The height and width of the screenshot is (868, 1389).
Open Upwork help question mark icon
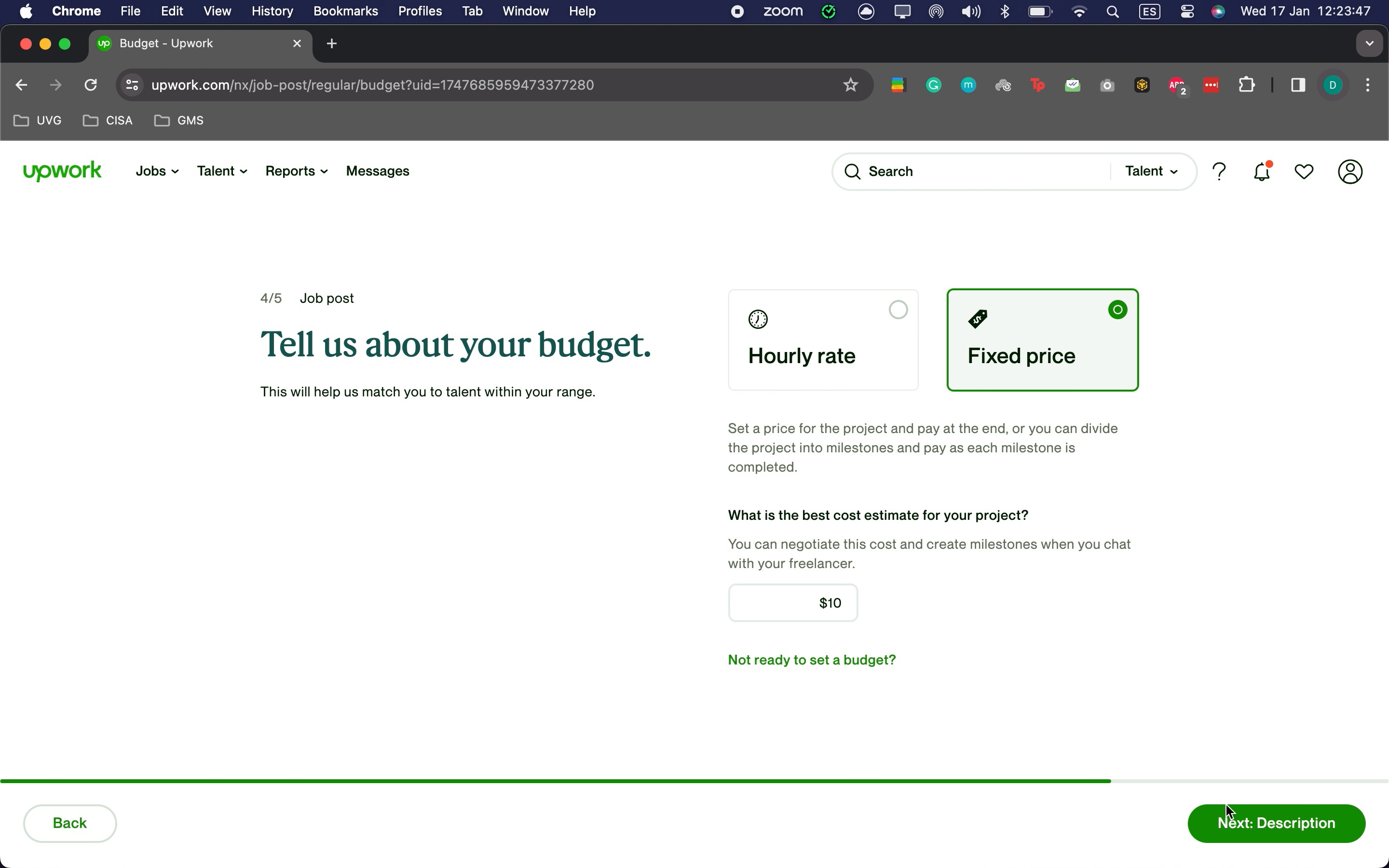point(1219,172)
